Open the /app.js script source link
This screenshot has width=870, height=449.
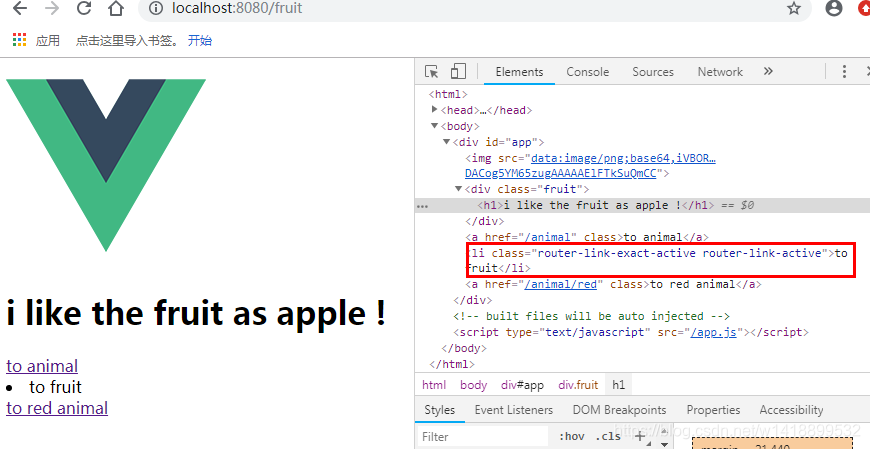point(713,332)
